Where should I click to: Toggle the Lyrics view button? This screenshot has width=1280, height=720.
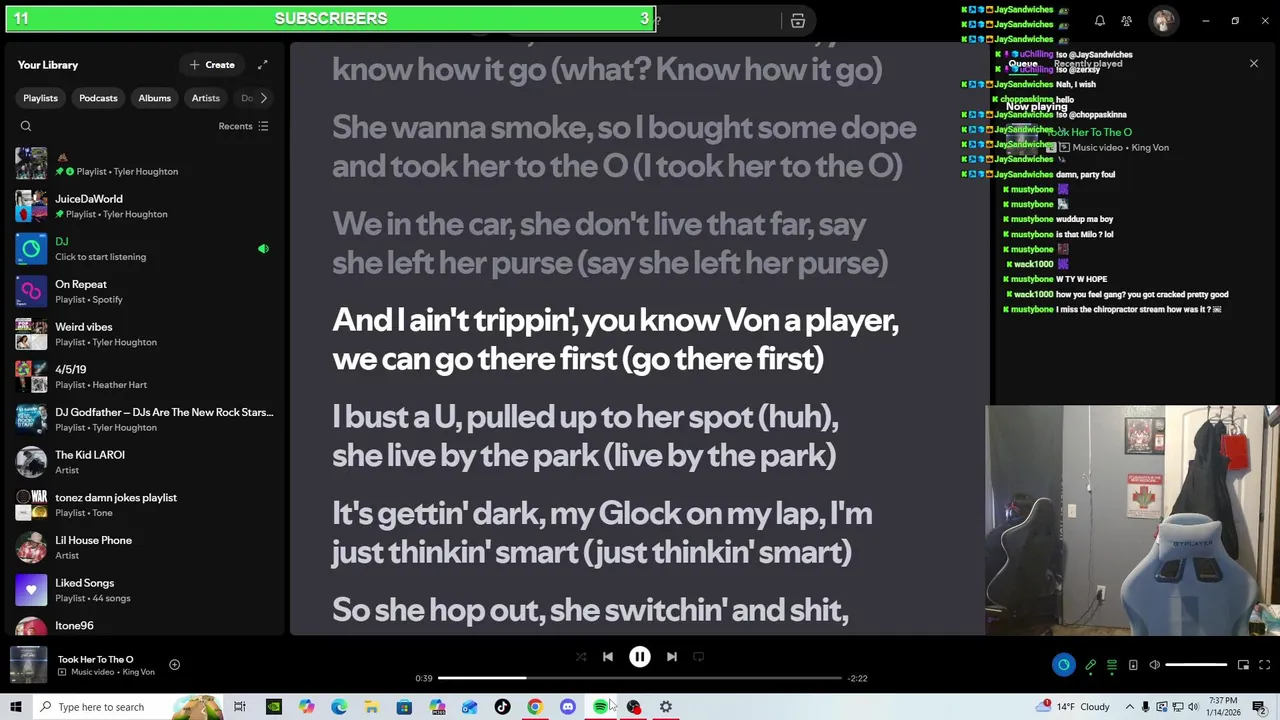click(1091, 665)
